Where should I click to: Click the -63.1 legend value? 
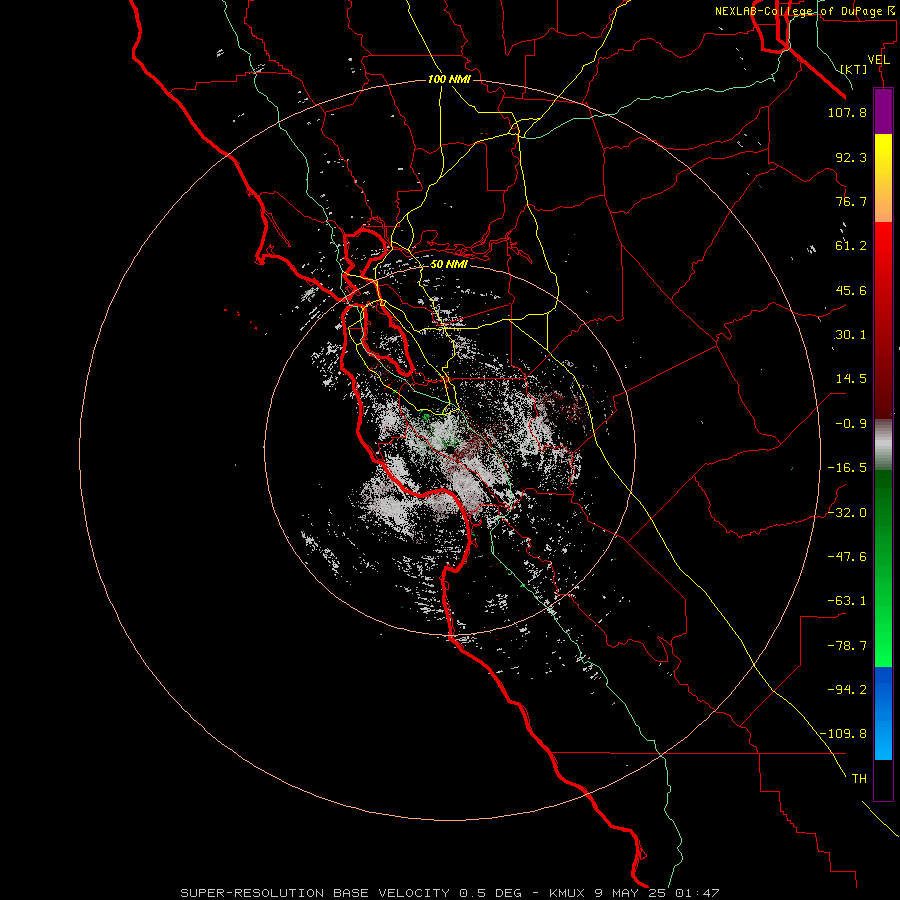click(x=847, y=601)
